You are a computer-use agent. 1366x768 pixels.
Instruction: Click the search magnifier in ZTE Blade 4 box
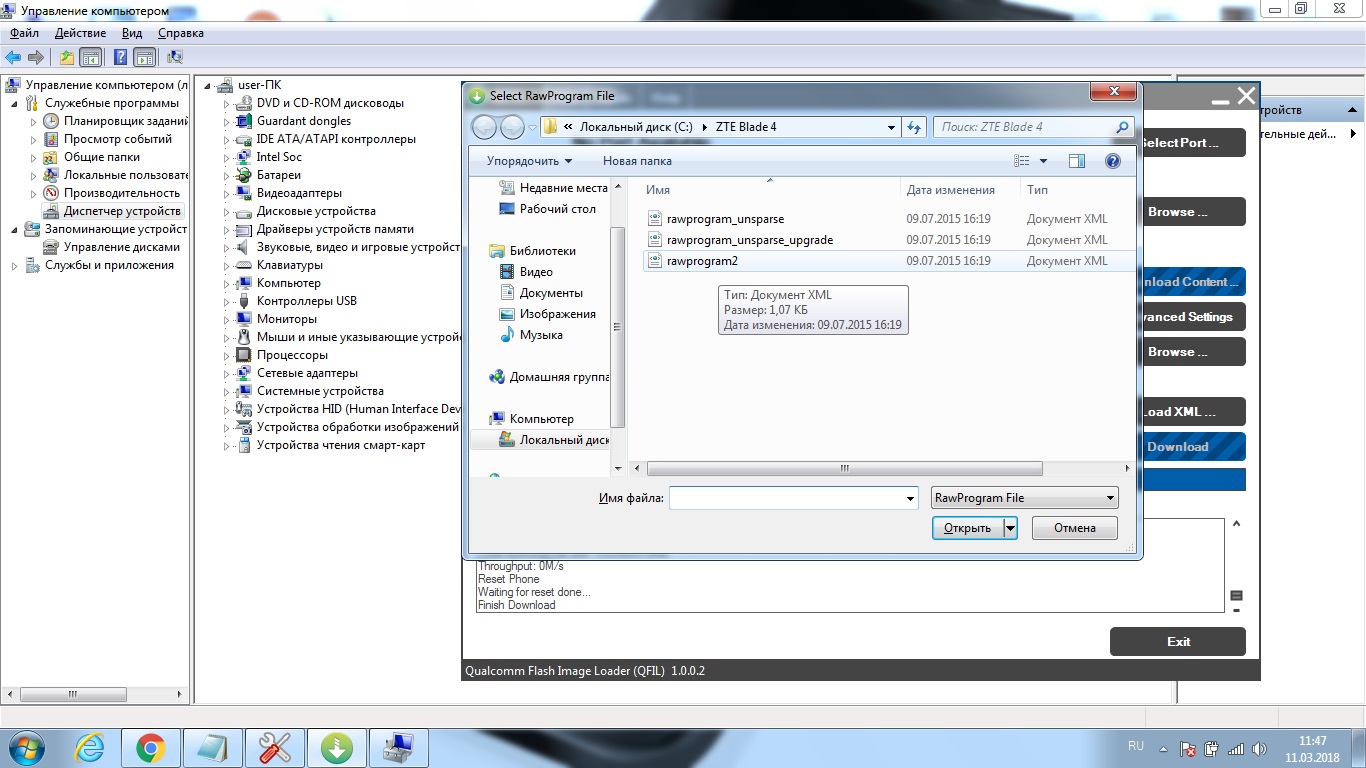1122,127
